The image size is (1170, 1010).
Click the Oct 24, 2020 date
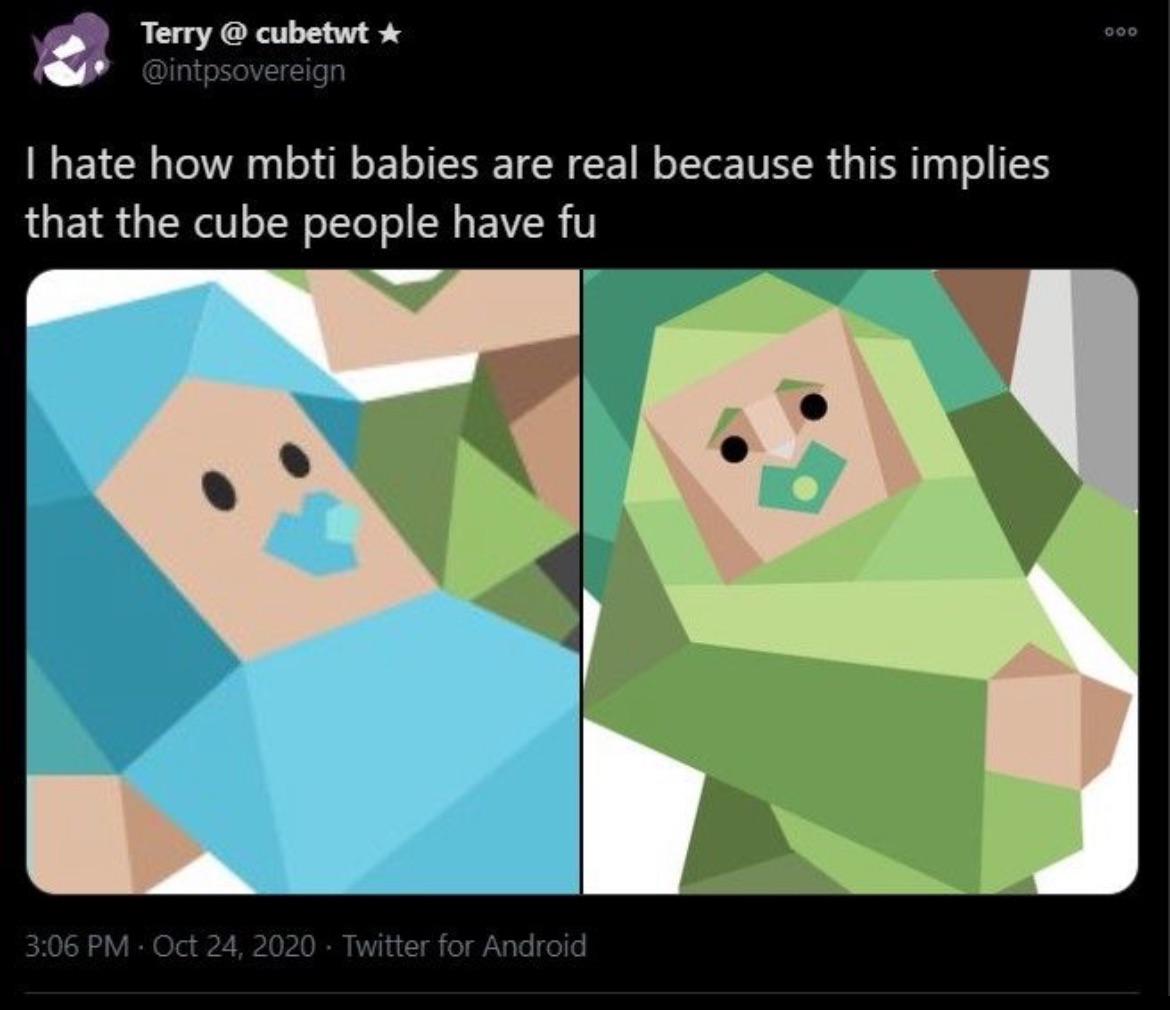(234, 944)
